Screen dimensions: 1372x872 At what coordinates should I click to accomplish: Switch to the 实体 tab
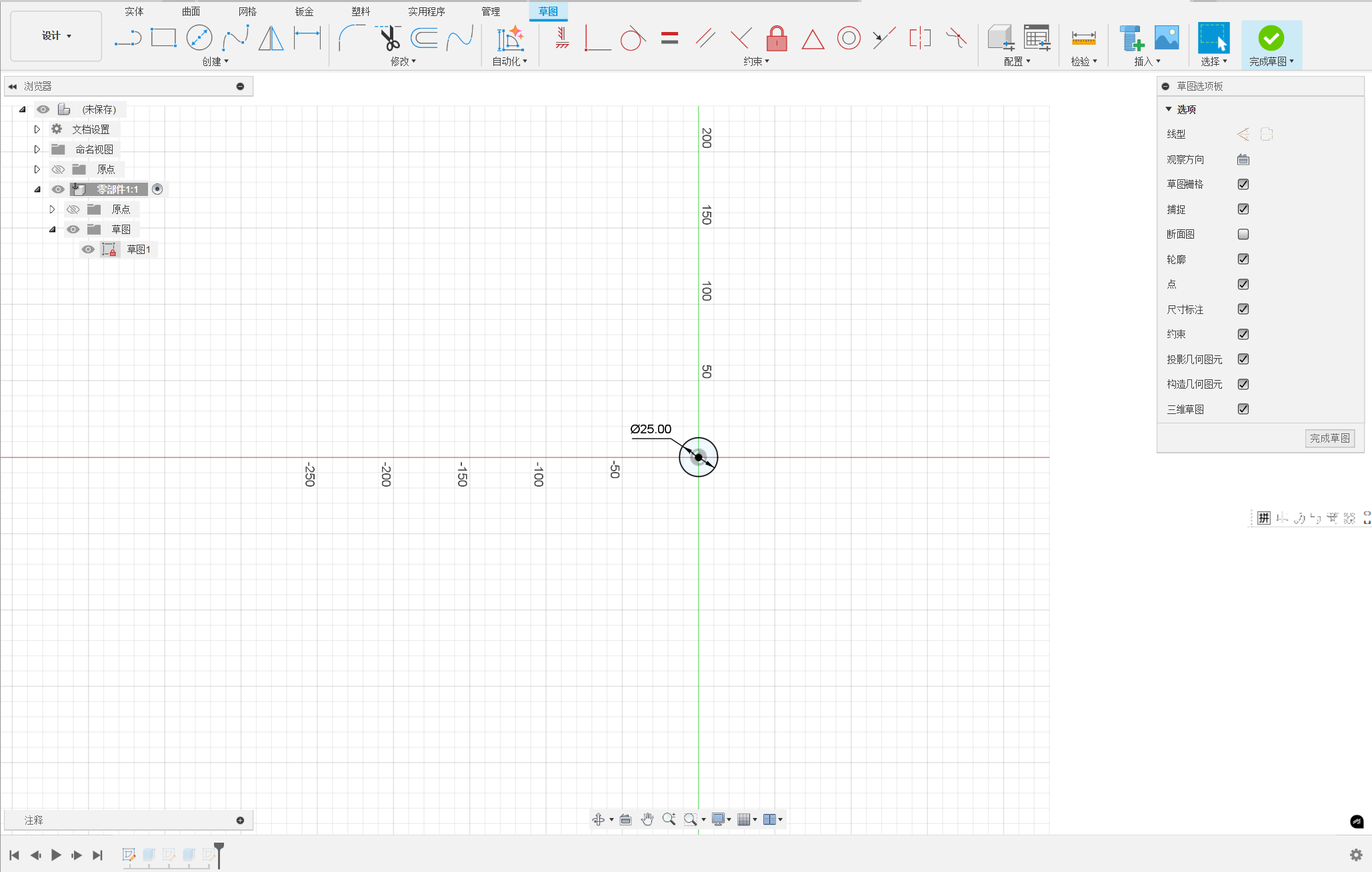coord(134,11)
